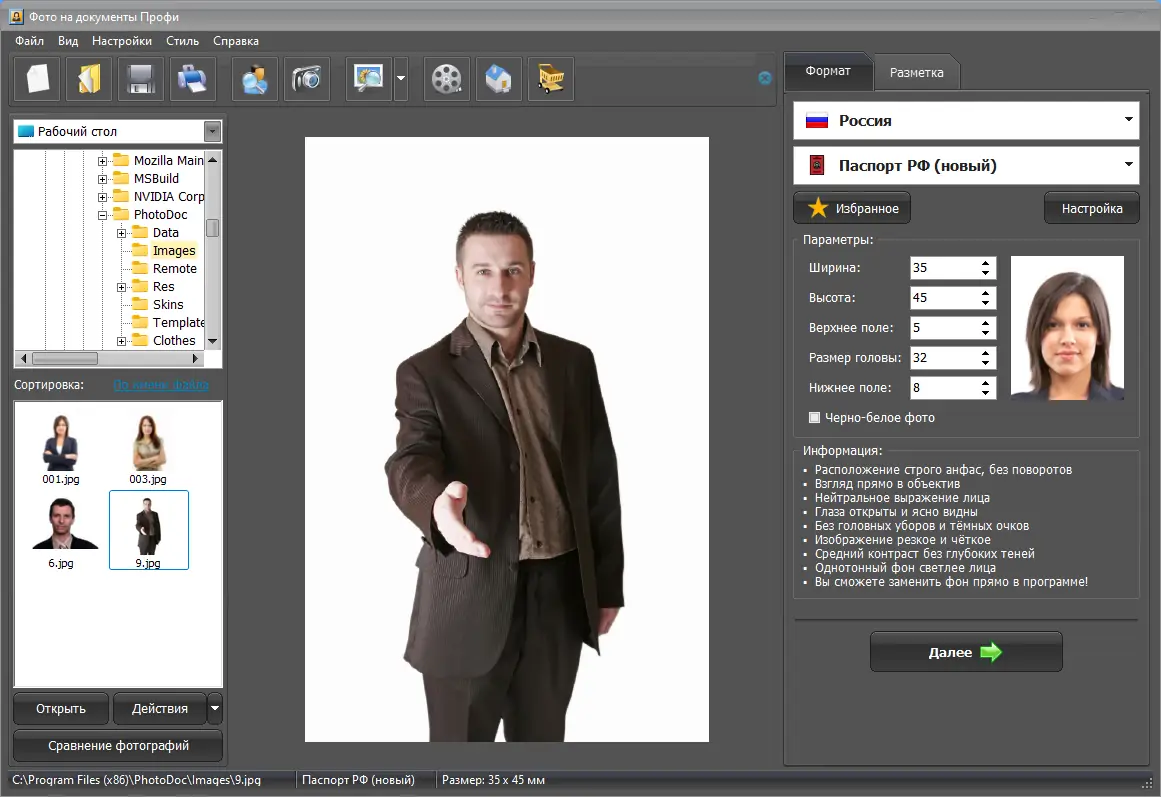Click the Сравнение фотографий button
1161x797 pixels.
click(x=119, y=746)
